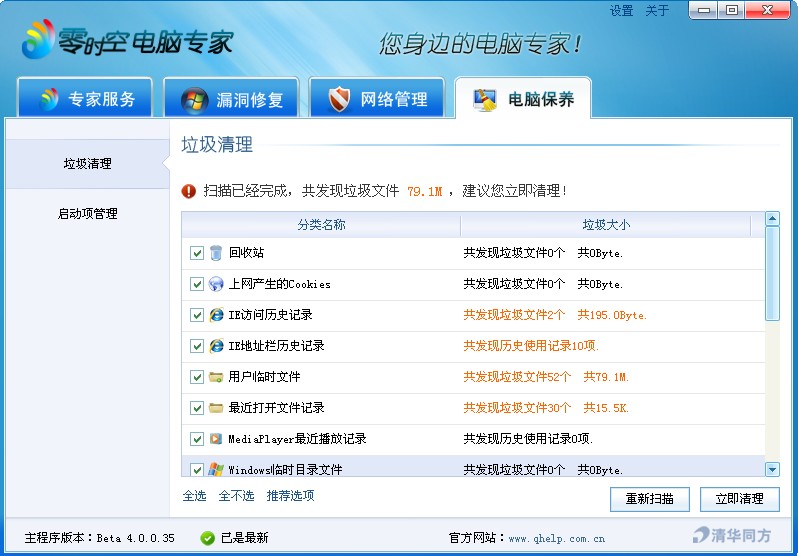The image size is (798, 556).
Task: Toggle the Windows临时目录文件 checkbox
Action: (x=196, y=469)
